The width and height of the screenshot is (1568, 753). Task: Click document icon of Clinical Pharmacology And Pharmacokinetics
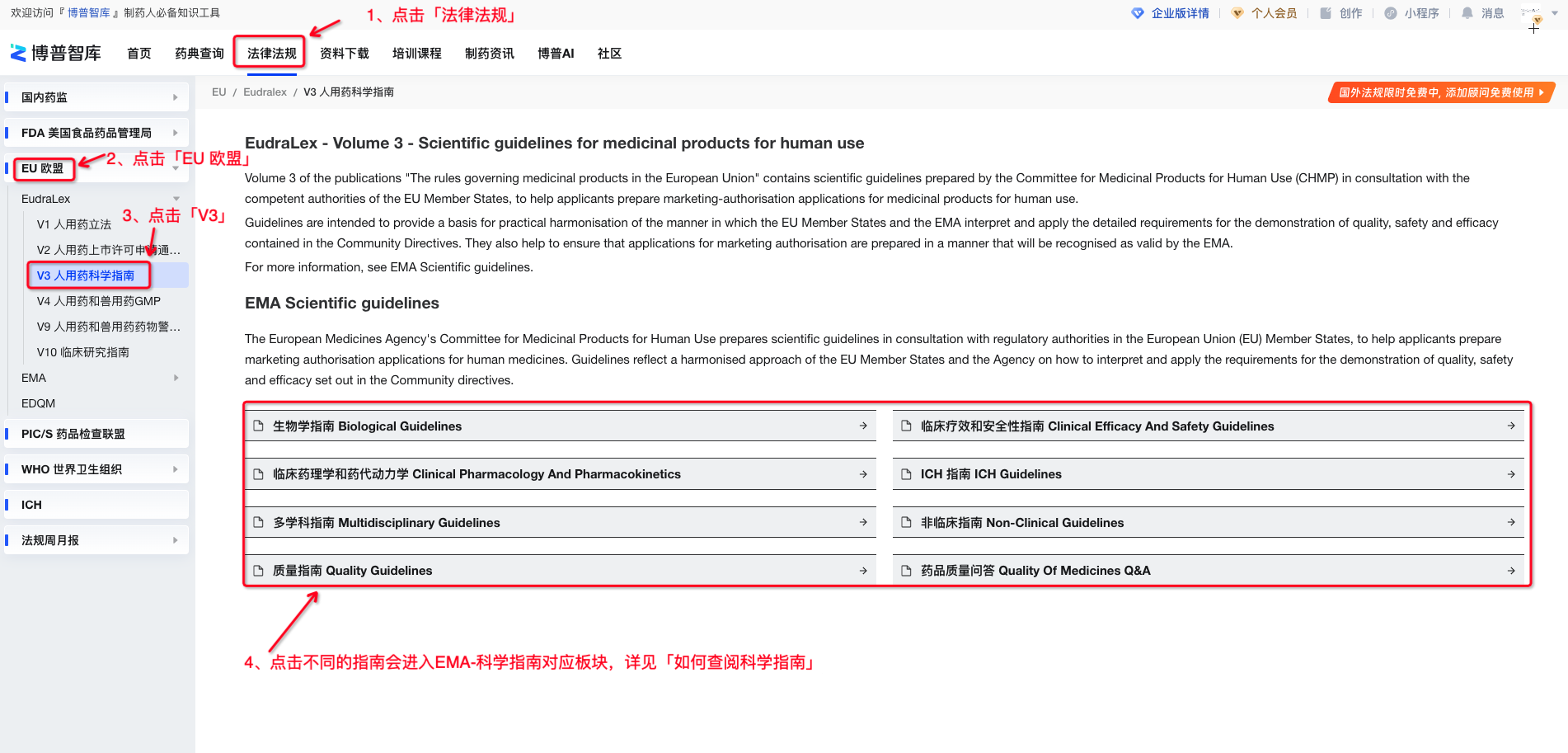258,474
